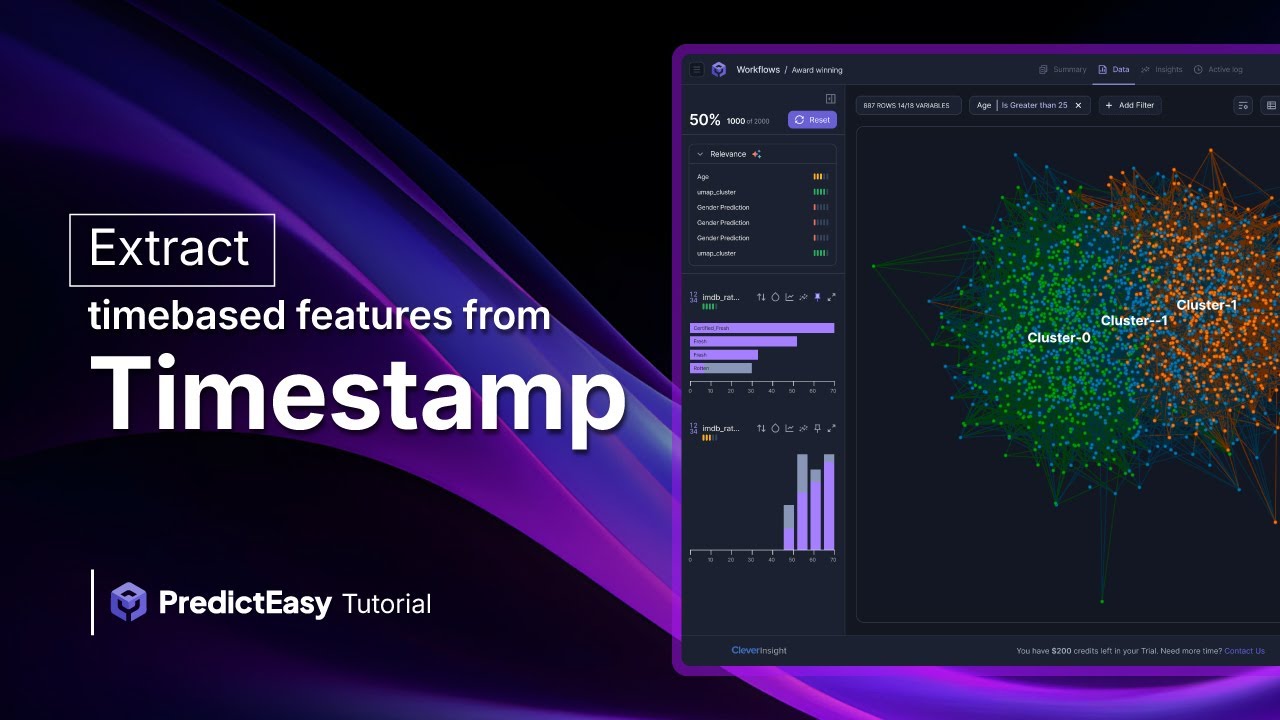1280x720 pixels.
Task: Click the Rotten bar in chart
Action: [x=721, y=368]
